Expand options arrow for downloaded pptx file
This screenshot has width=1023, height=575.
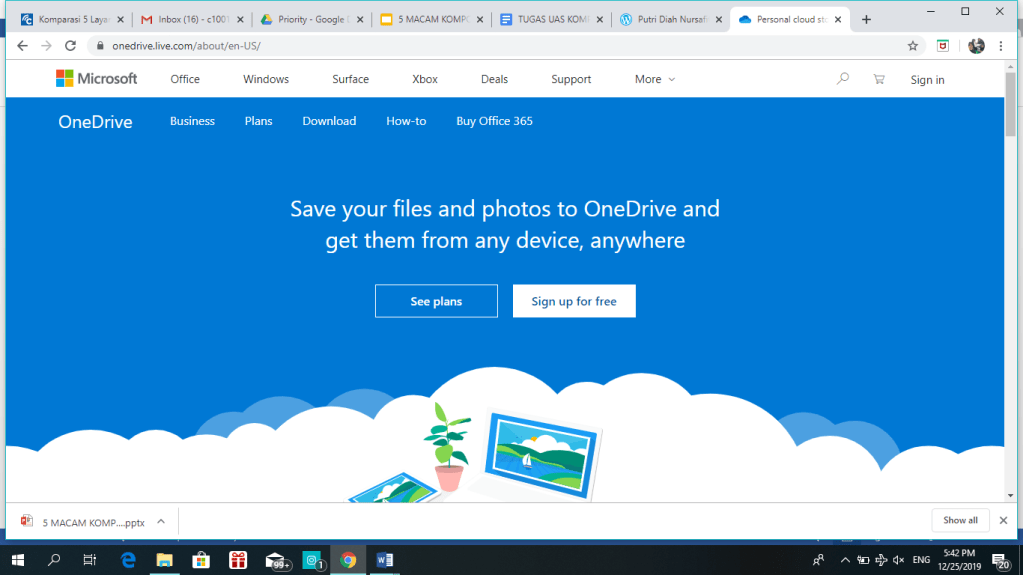coord(161,521)
